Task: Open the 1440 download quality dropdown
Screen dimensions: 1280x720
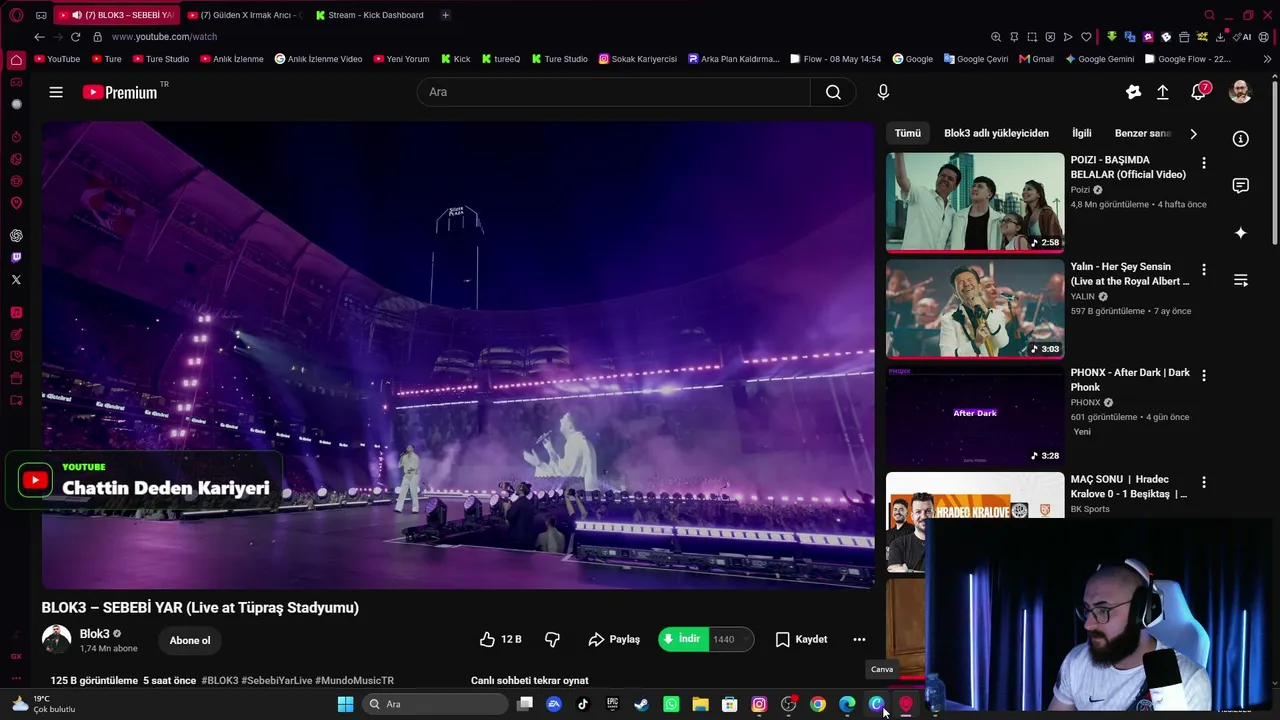Action: point(732,639)
